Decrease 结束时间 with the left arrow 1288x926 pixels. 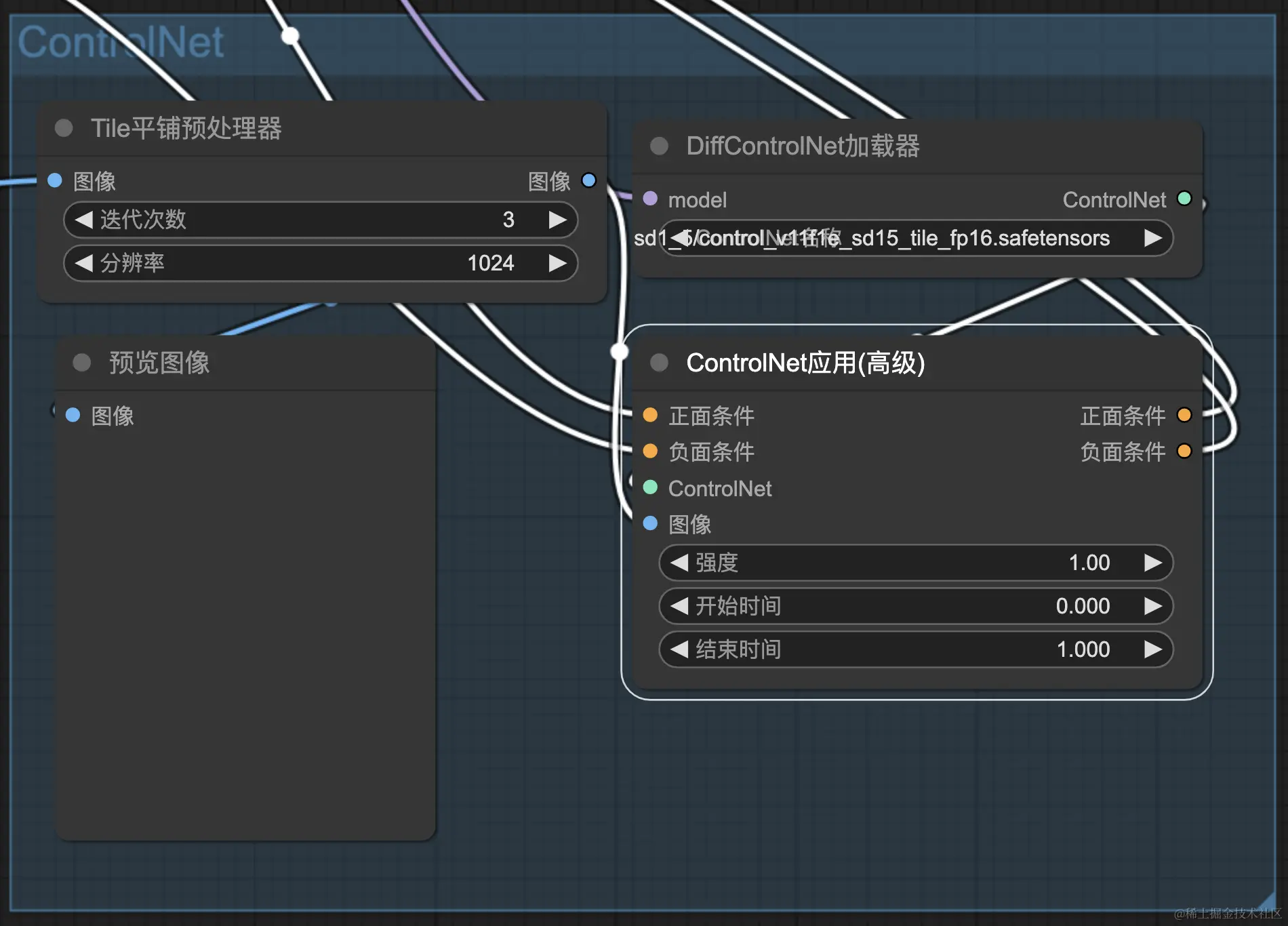[679, 649]
